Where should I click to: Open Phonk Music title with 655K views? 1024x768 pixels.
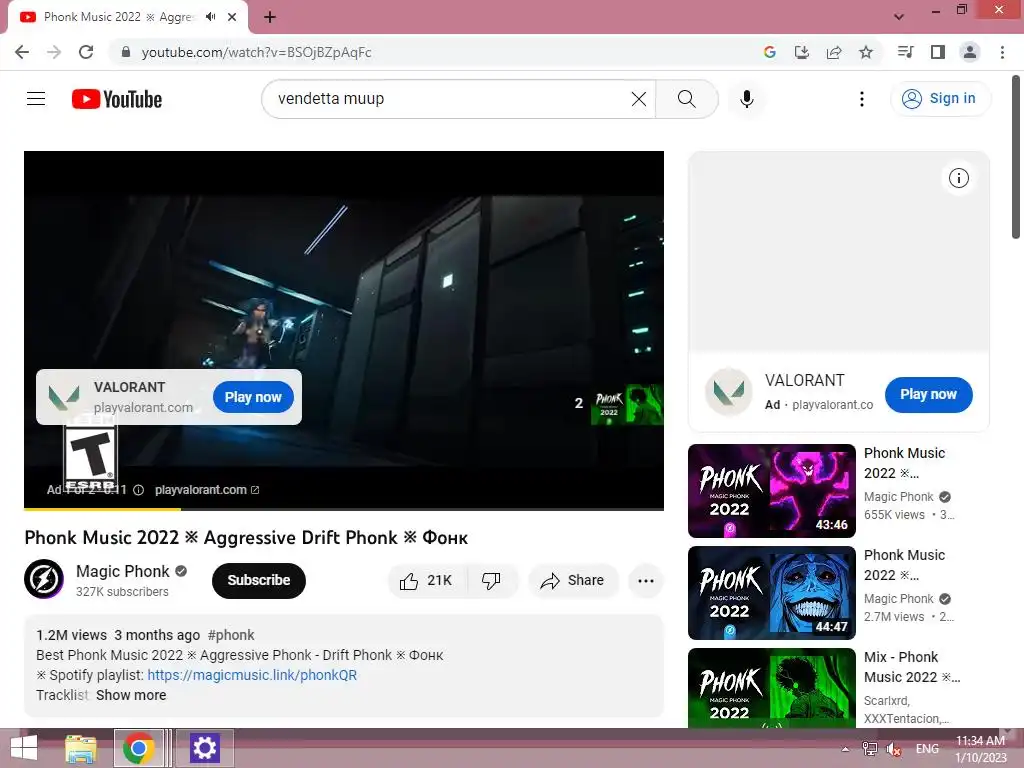coord(904,463)
